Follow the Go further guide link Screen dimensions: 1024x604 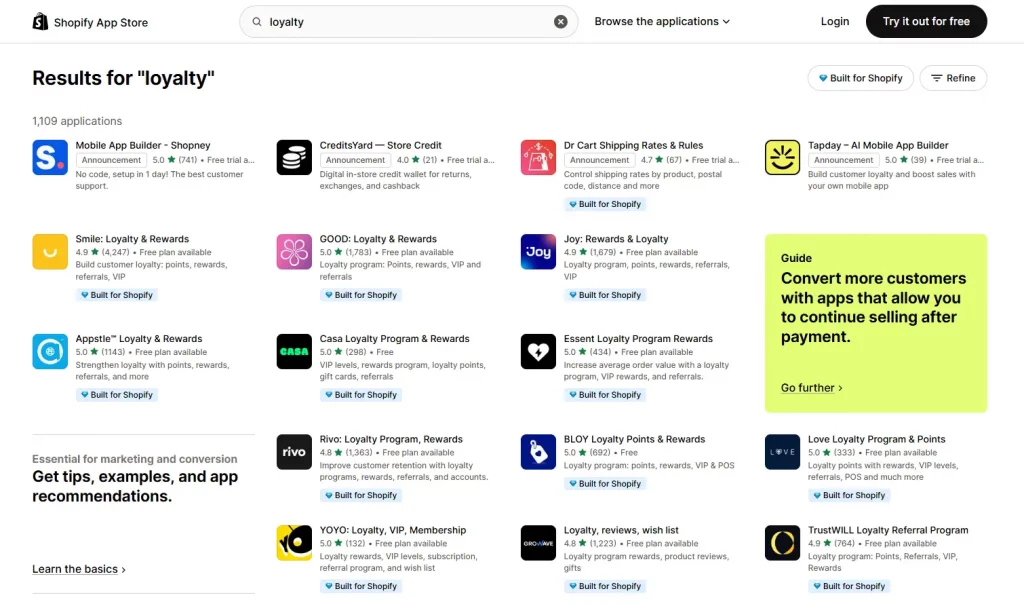pos(811,388)
